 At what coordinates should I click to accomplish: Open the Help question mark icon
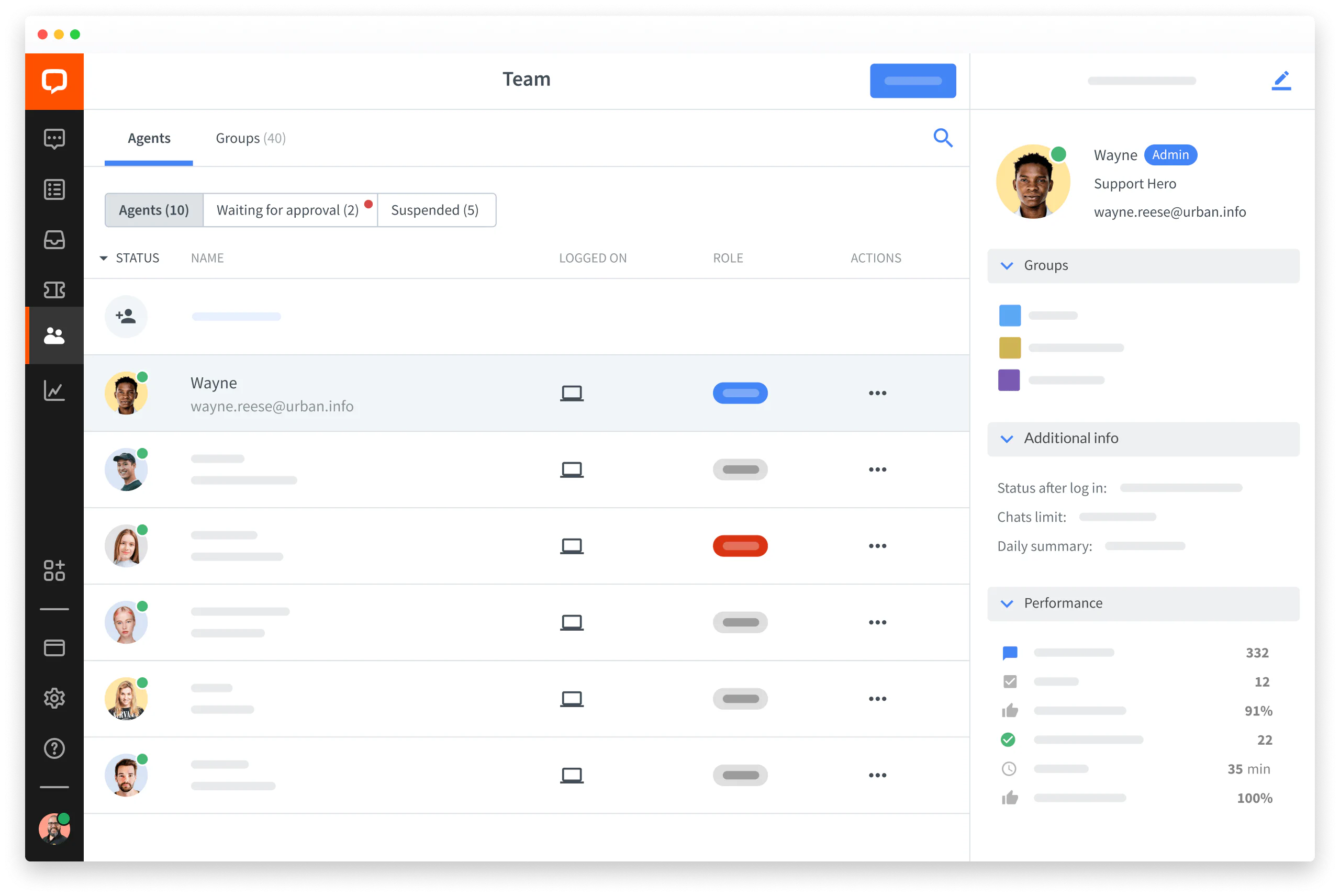click(x=54, y=748)
